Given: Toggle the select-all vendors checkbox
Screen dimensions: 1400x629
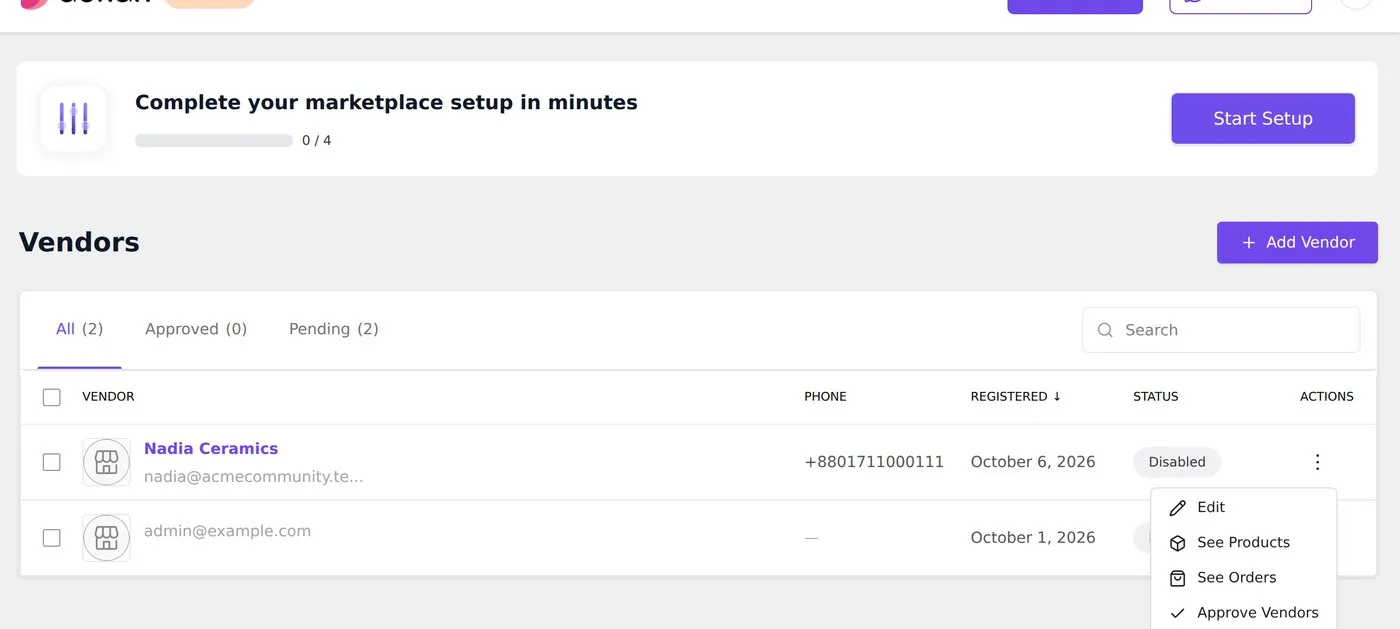Looking at the screenshot, I should pos(52,397).
